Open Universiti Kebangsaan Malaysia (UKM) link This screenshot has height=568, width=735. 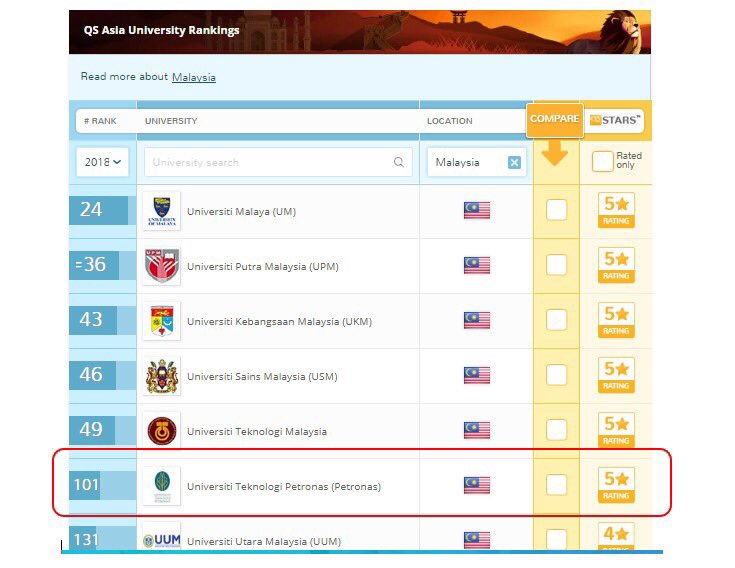click(x=279, y=321)
